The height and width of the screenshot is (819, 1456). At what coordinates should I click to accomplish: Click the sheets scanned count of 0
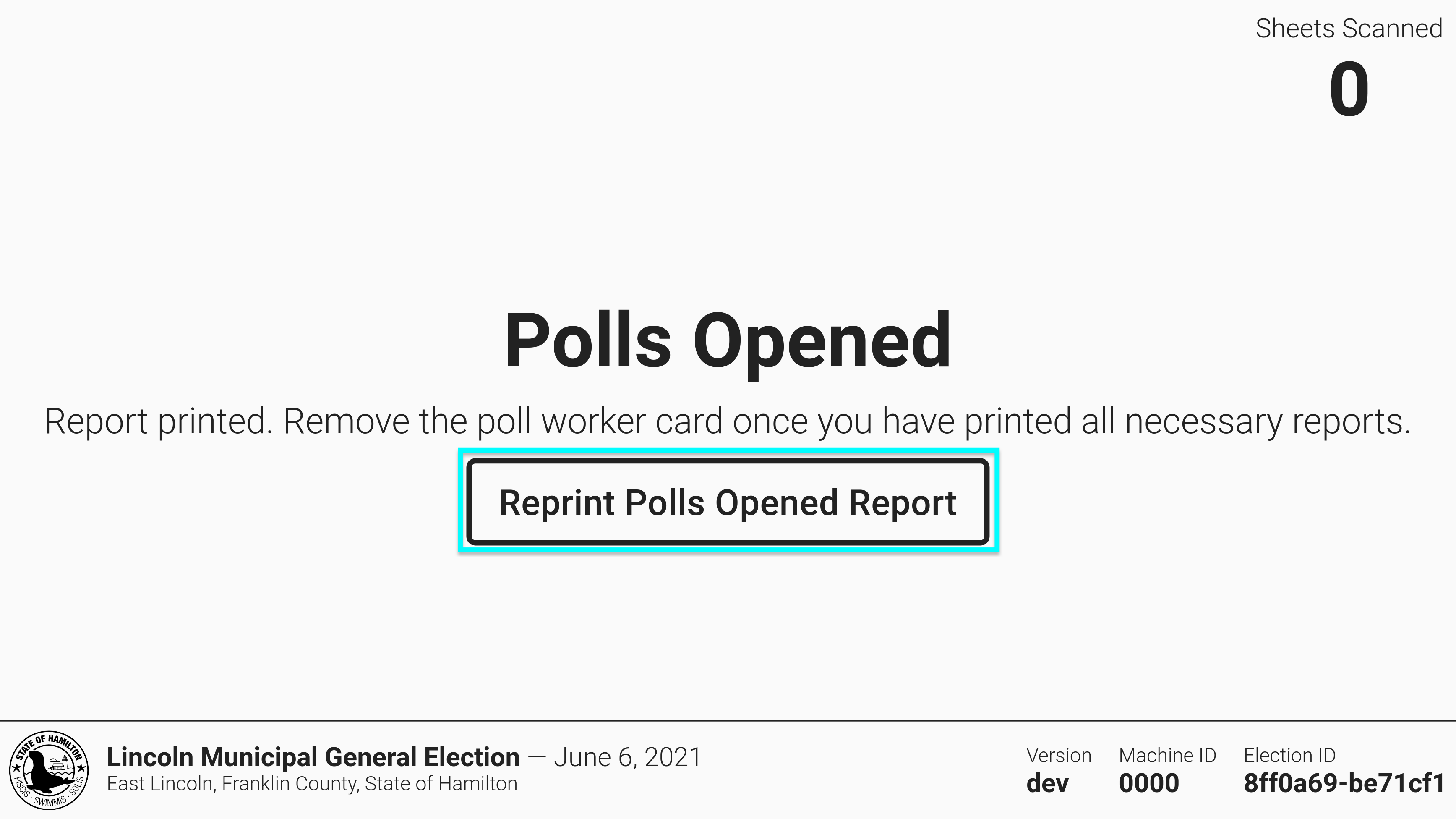(1349, 89)
